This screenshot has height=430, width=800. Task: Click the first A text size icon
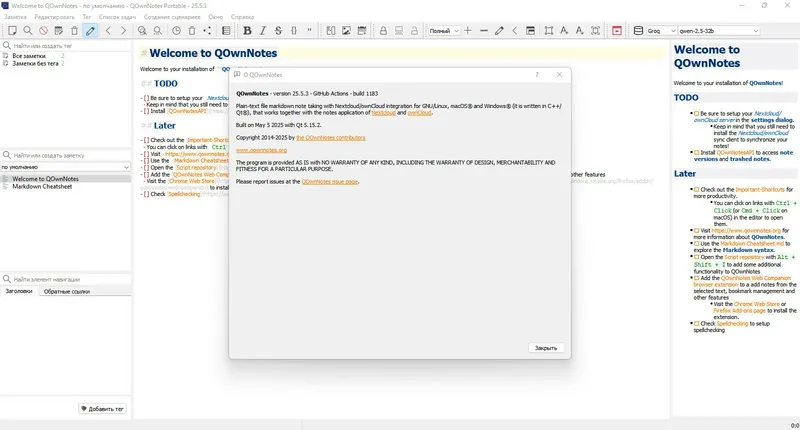click(x=564, y=31)
